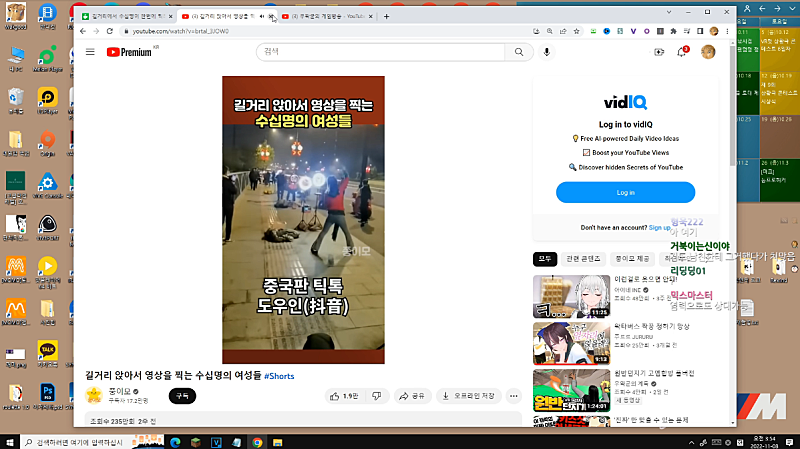
Task: Open Chrome side panel icon
Action: (x=700, y=31)
